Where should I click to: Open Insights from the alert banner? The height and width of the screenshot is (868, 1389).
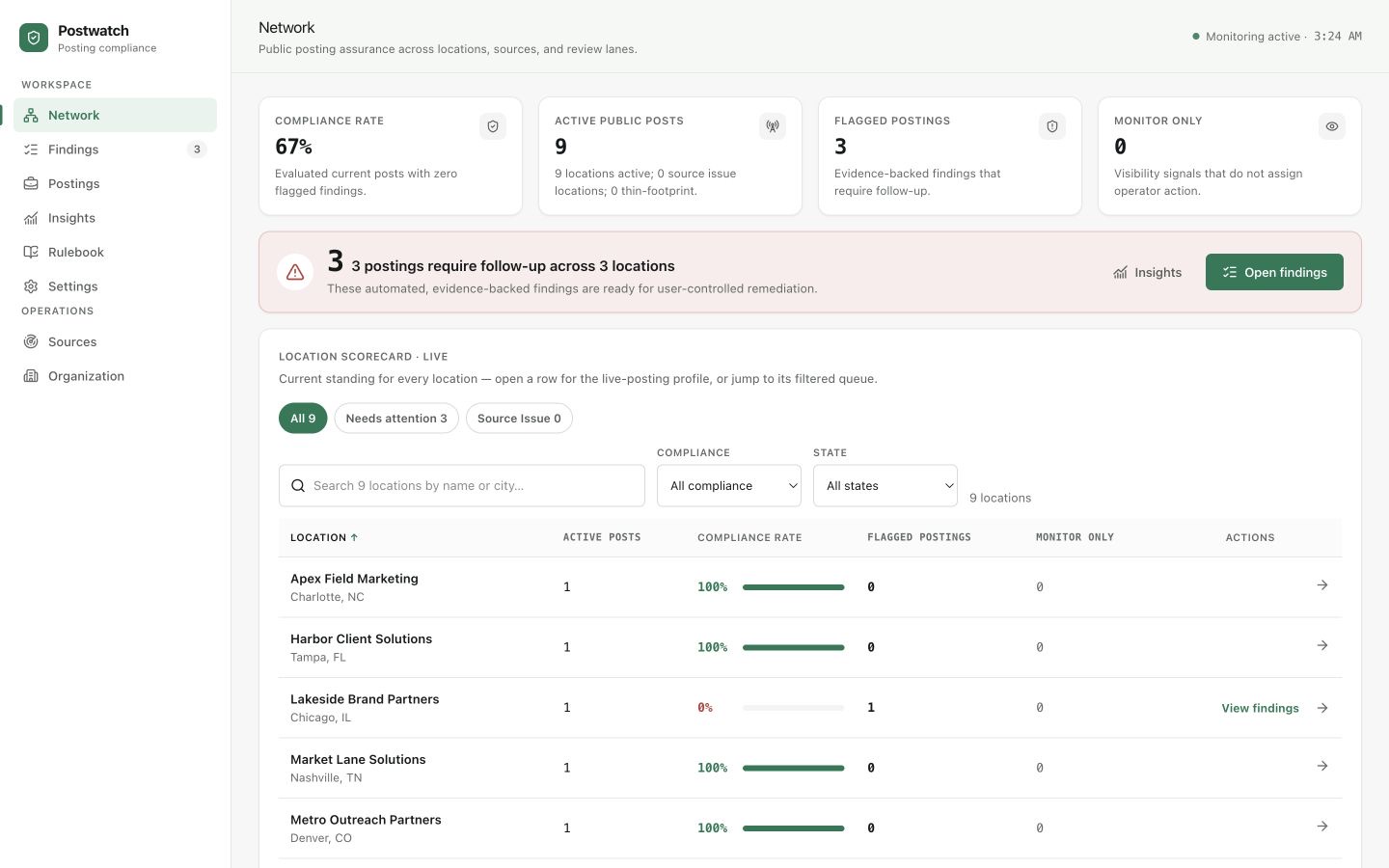point(1147,272)
